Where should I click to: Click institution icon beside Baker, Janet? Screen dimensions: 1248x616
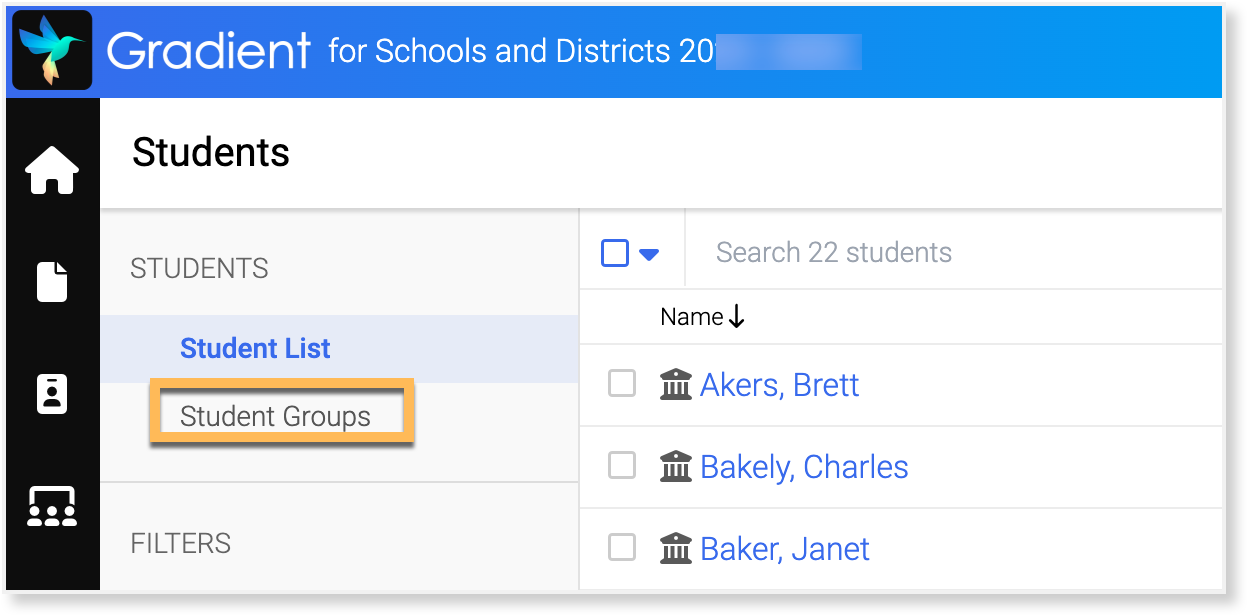pos(677,548)
